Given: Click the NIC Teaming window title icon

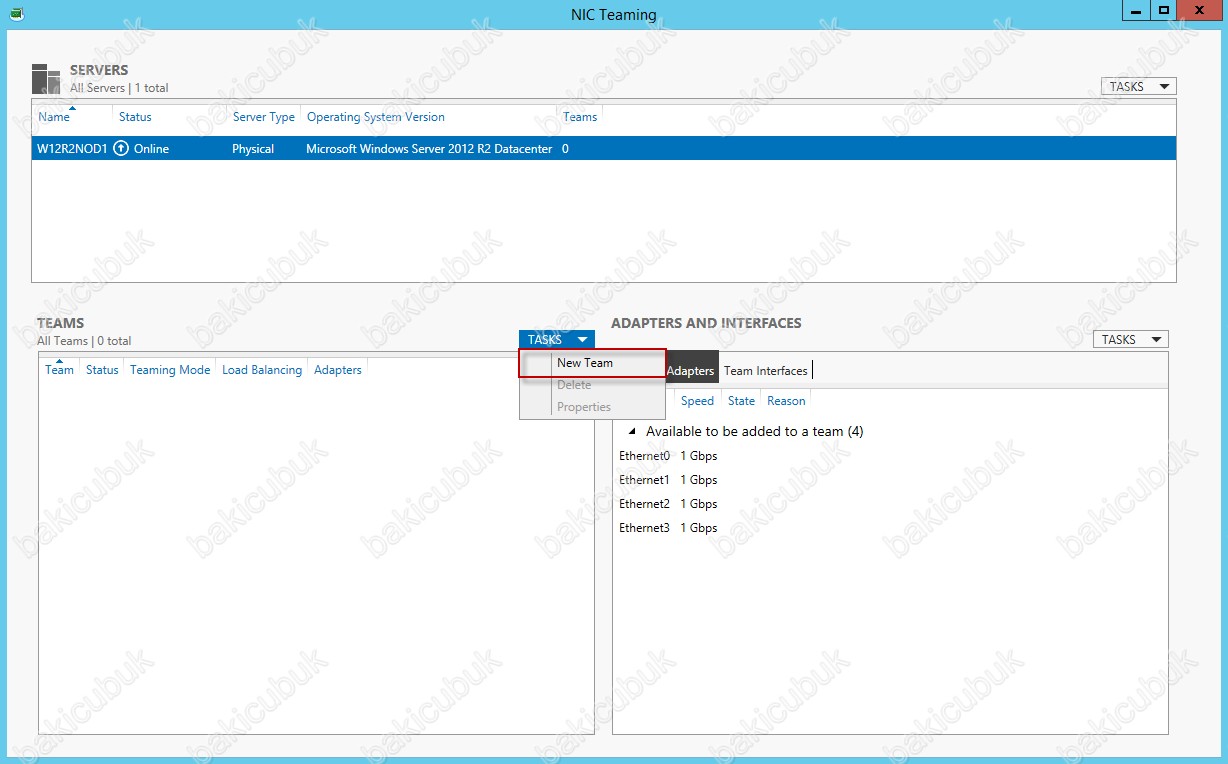Looking at the screenshot, I should coord(17,14).
